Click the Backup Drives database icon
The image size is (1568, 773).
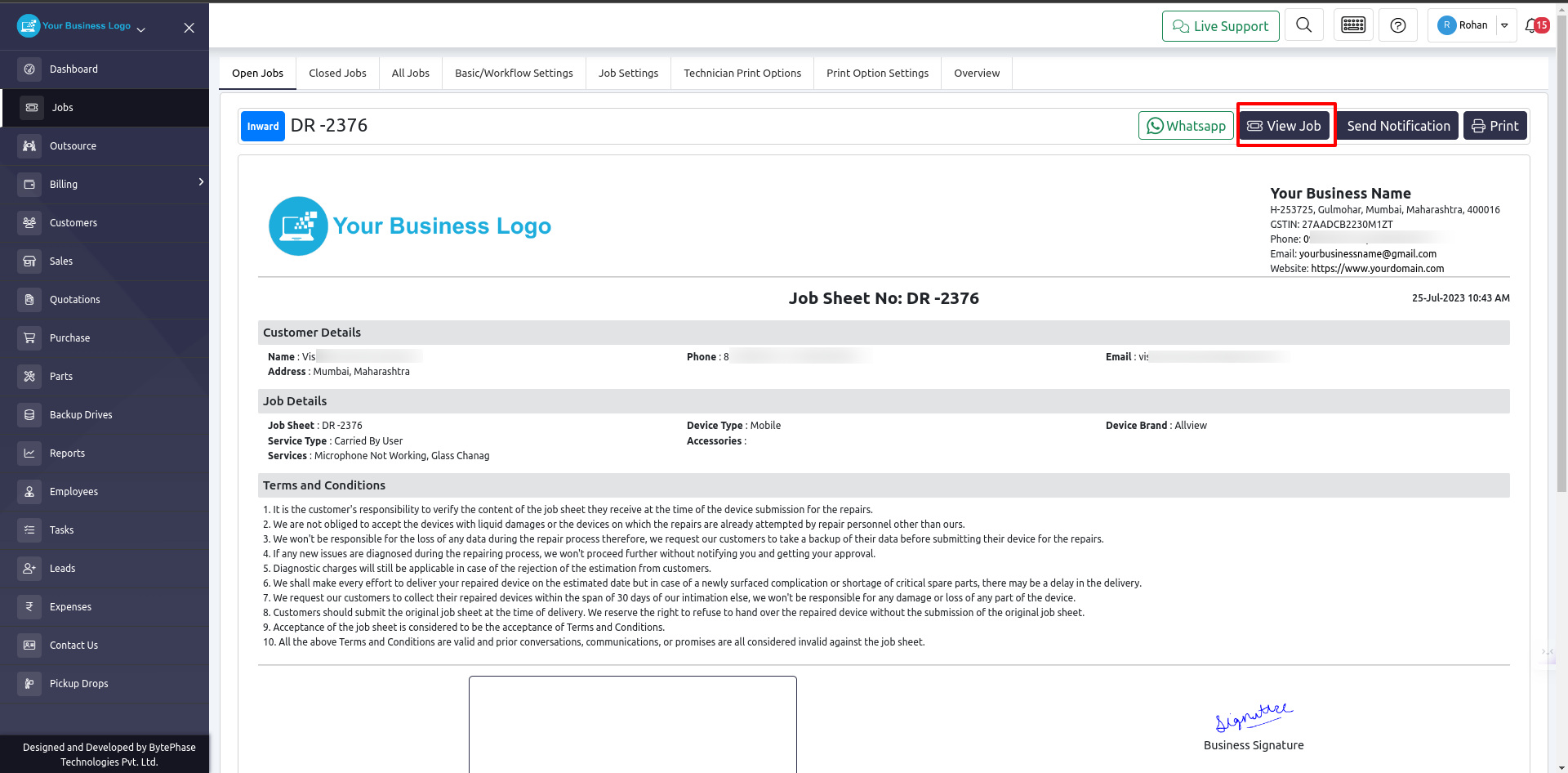pyautogui.click(x=29, y=415)
